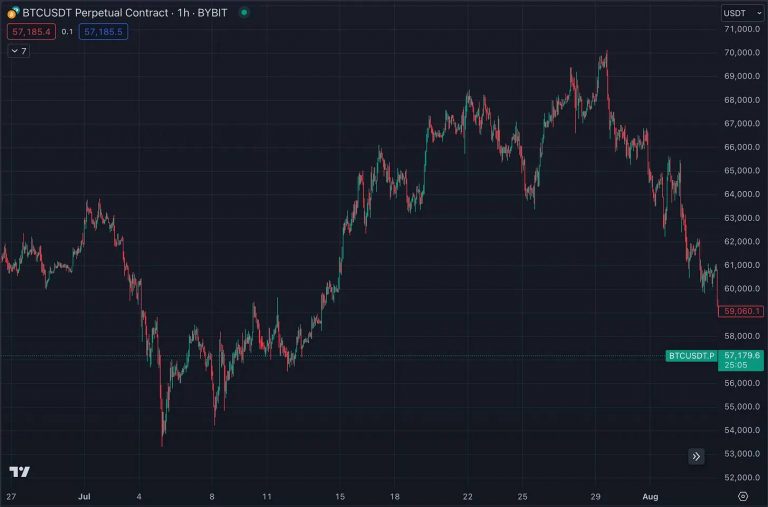This screenshot has height=507, width=768.
Task: Click the green market status dot
Action: pyautogui.click(x=244, y=12)
